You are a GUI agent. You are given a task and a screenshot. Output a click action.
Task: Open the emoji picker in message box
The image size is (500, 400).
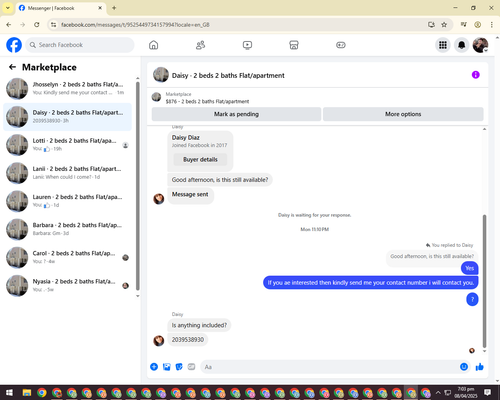[464, 367]
